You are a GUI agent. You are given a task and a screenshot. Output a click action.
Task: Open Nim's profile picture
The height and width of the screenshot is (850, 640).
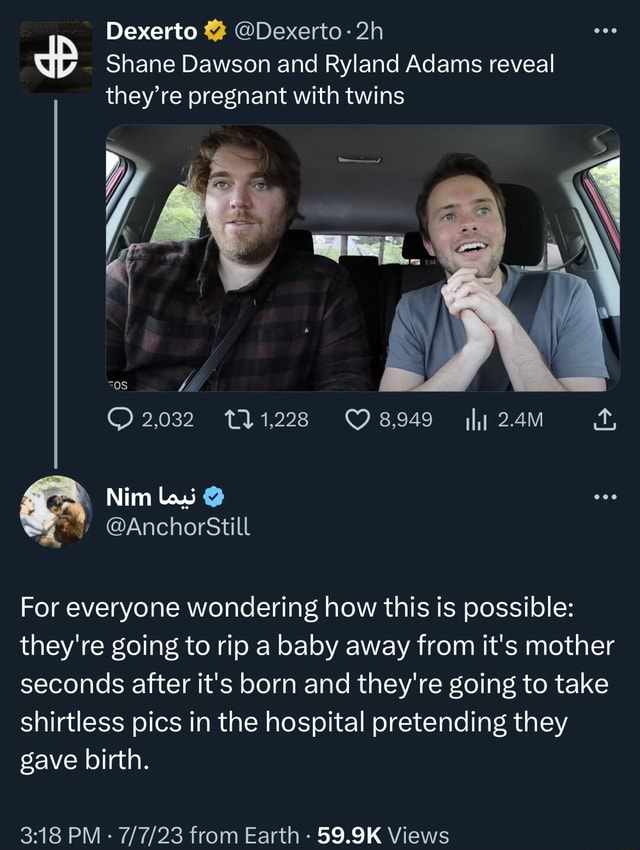(54, 510)
